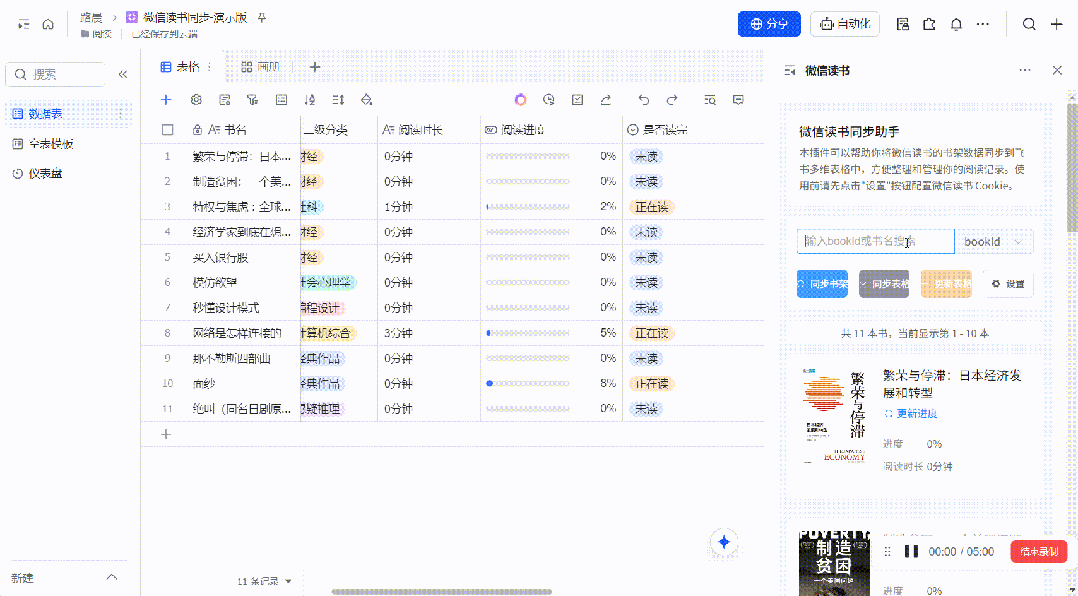Open the fill color bucket icon
The image size is (1078, 596).
366,100
